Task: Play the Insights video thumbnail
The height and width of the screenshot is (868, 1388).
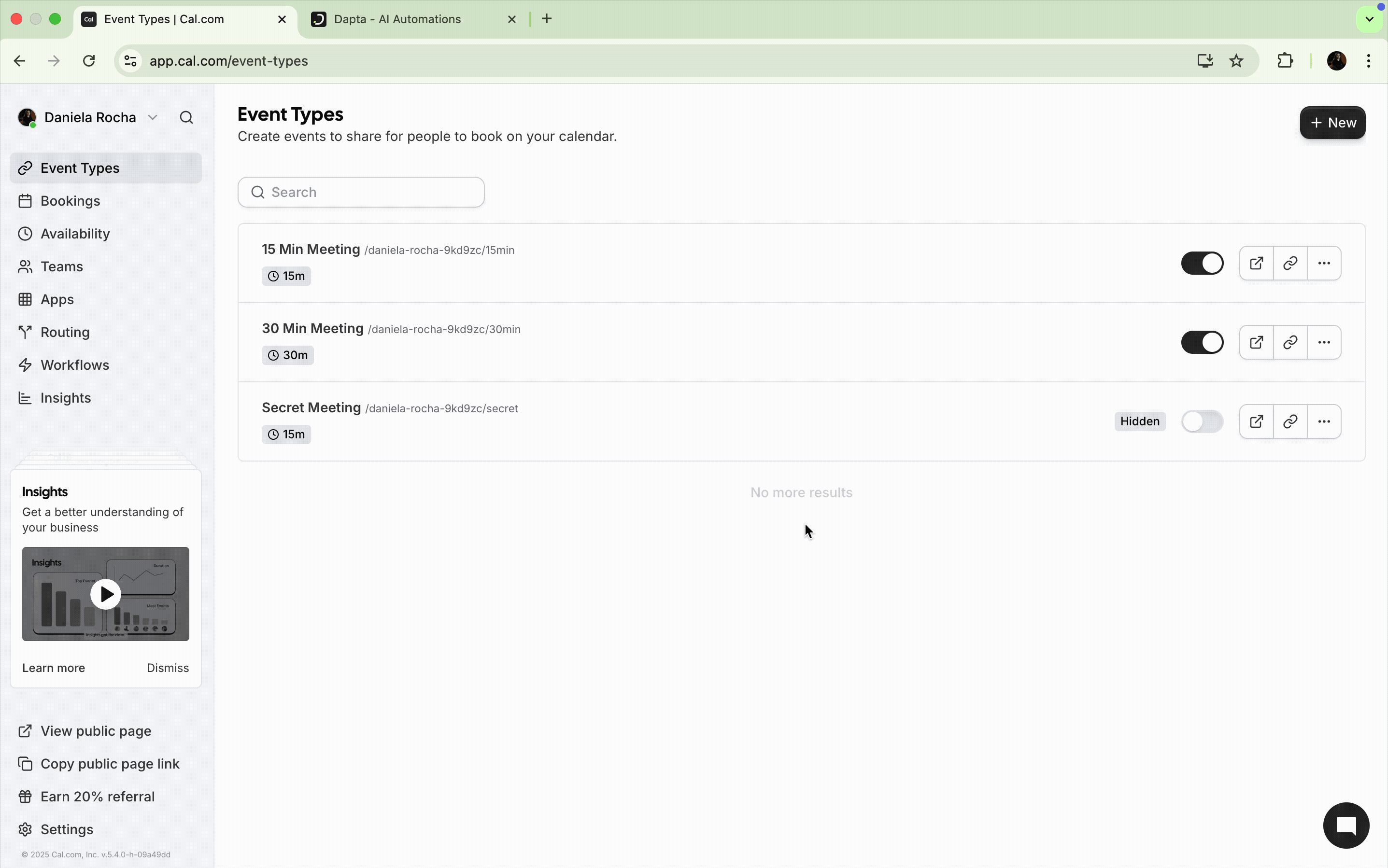Action: (x=106, y=594)
